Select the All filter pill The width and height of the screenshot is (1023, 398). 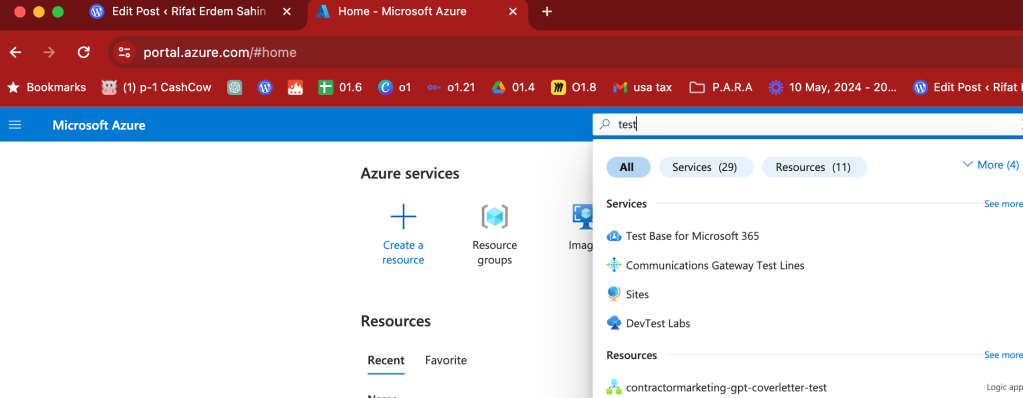628,168
